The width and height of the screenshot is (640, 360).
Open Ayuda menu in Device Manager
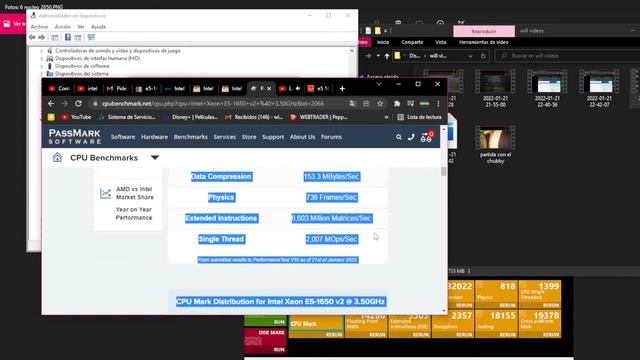pyautogui.click(x=98, y=27)
